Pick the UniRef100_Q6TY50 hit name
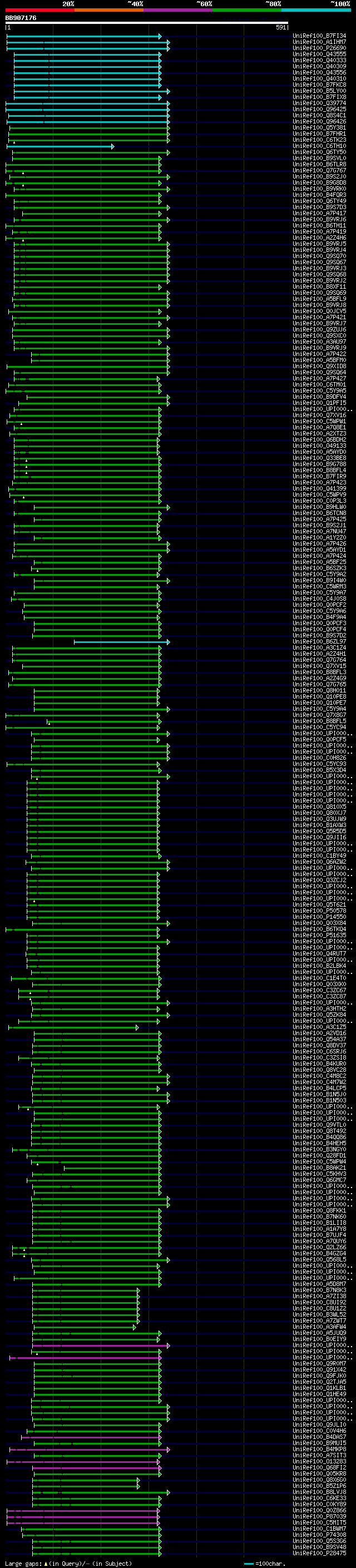This screenshot has height=1568, width=356. pyautogui.click(x=319, y=152)
